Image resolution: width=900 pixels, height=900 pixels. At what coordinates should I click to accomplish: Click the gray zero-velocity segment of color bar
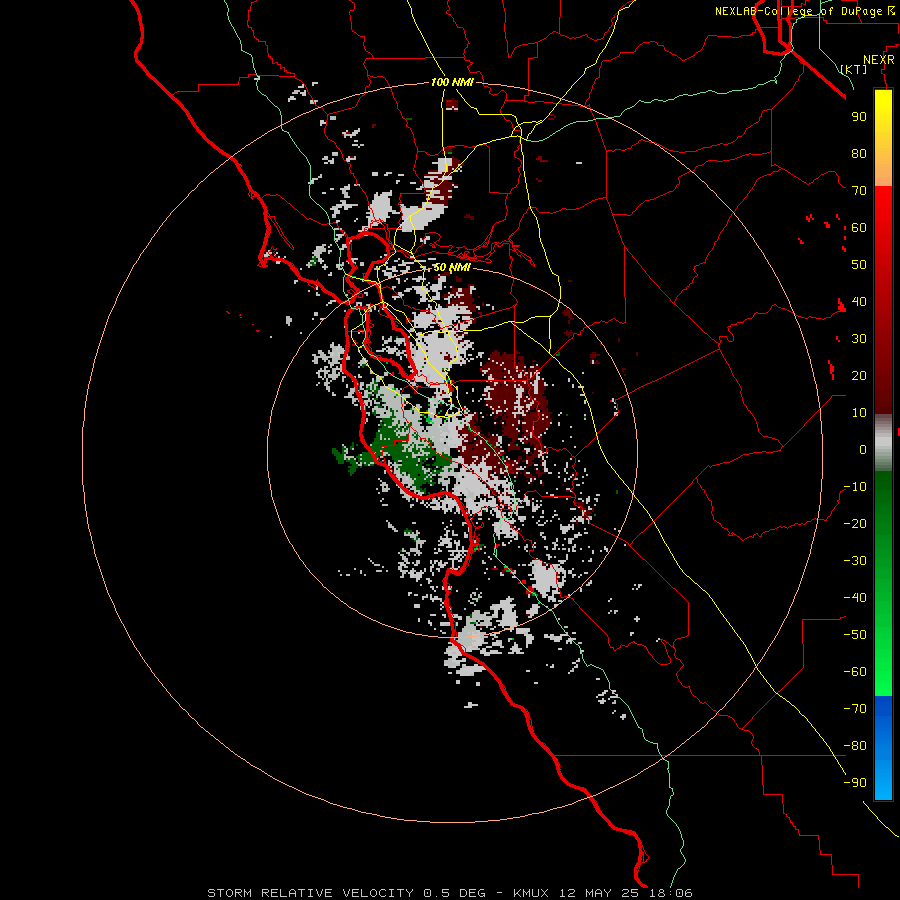pyautogui.click(x=883, y=443)
